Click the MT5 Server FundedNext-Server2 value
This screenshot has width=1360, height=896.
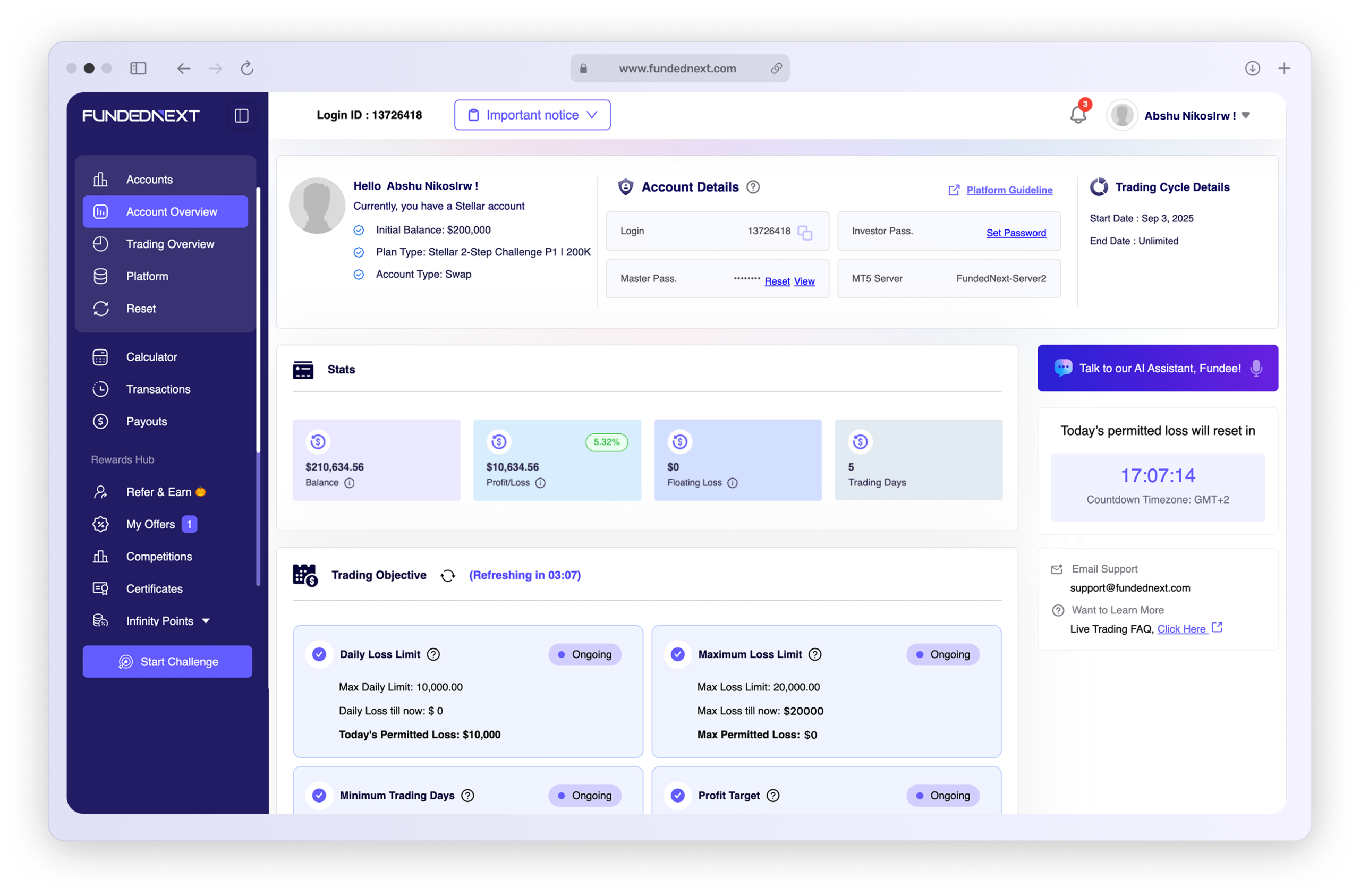(x=1001, y=278)
